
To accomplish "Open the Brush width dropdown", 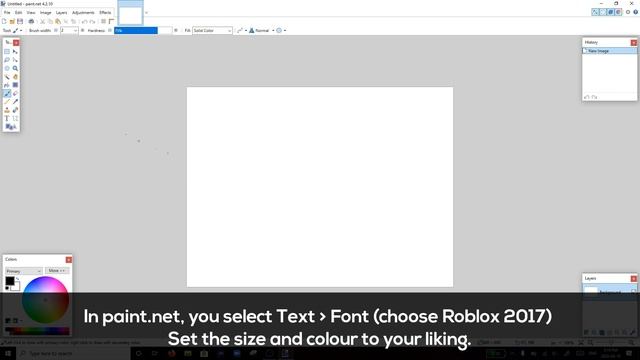I will pyautogui.click(x=76, y=30).
